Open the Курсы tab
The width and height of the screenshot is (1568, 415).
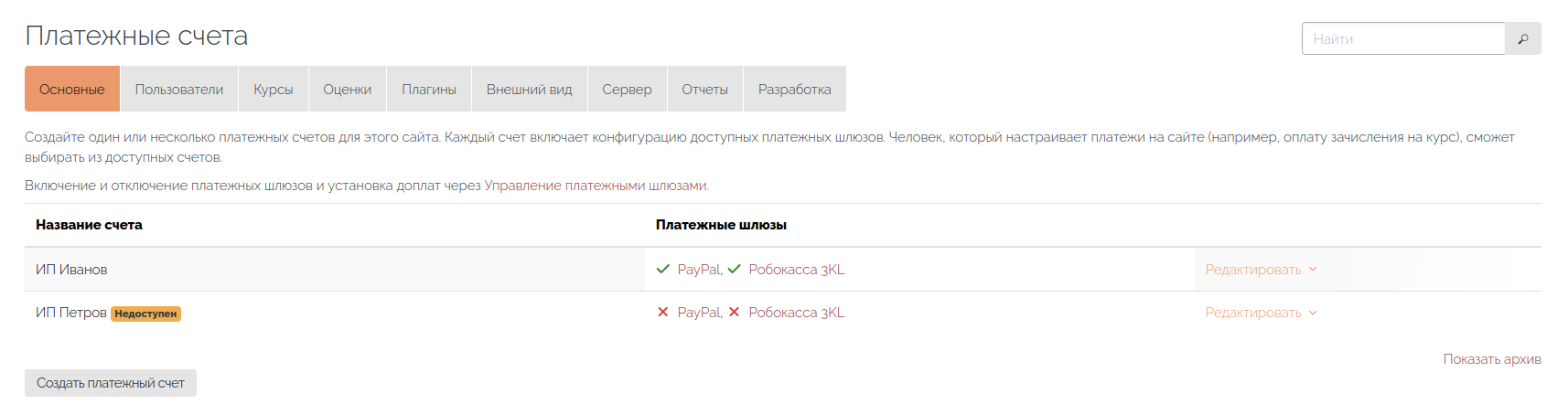point(273,90)
